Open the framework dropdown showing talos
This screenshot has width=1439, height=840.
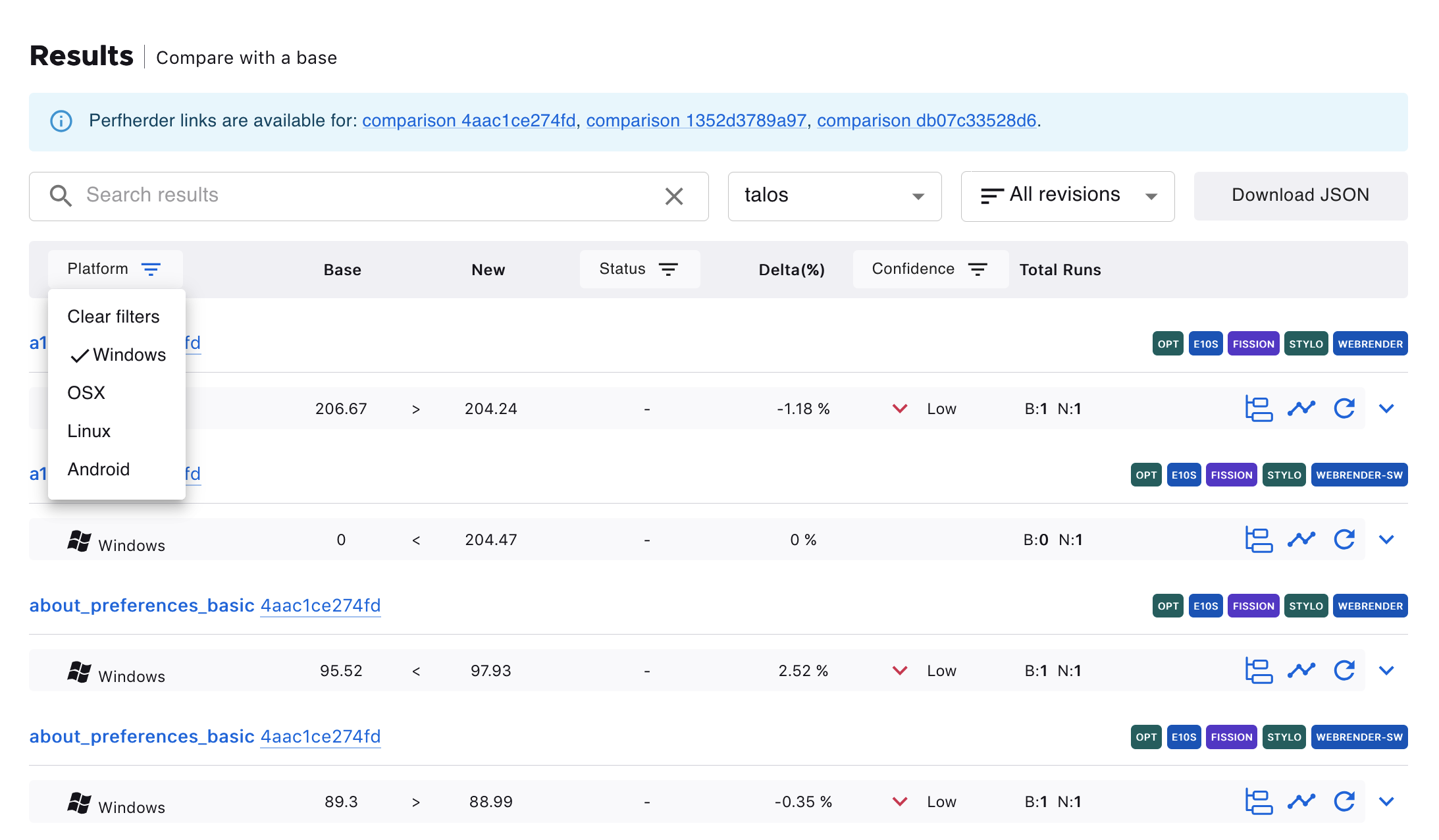(x=835, y=196)
